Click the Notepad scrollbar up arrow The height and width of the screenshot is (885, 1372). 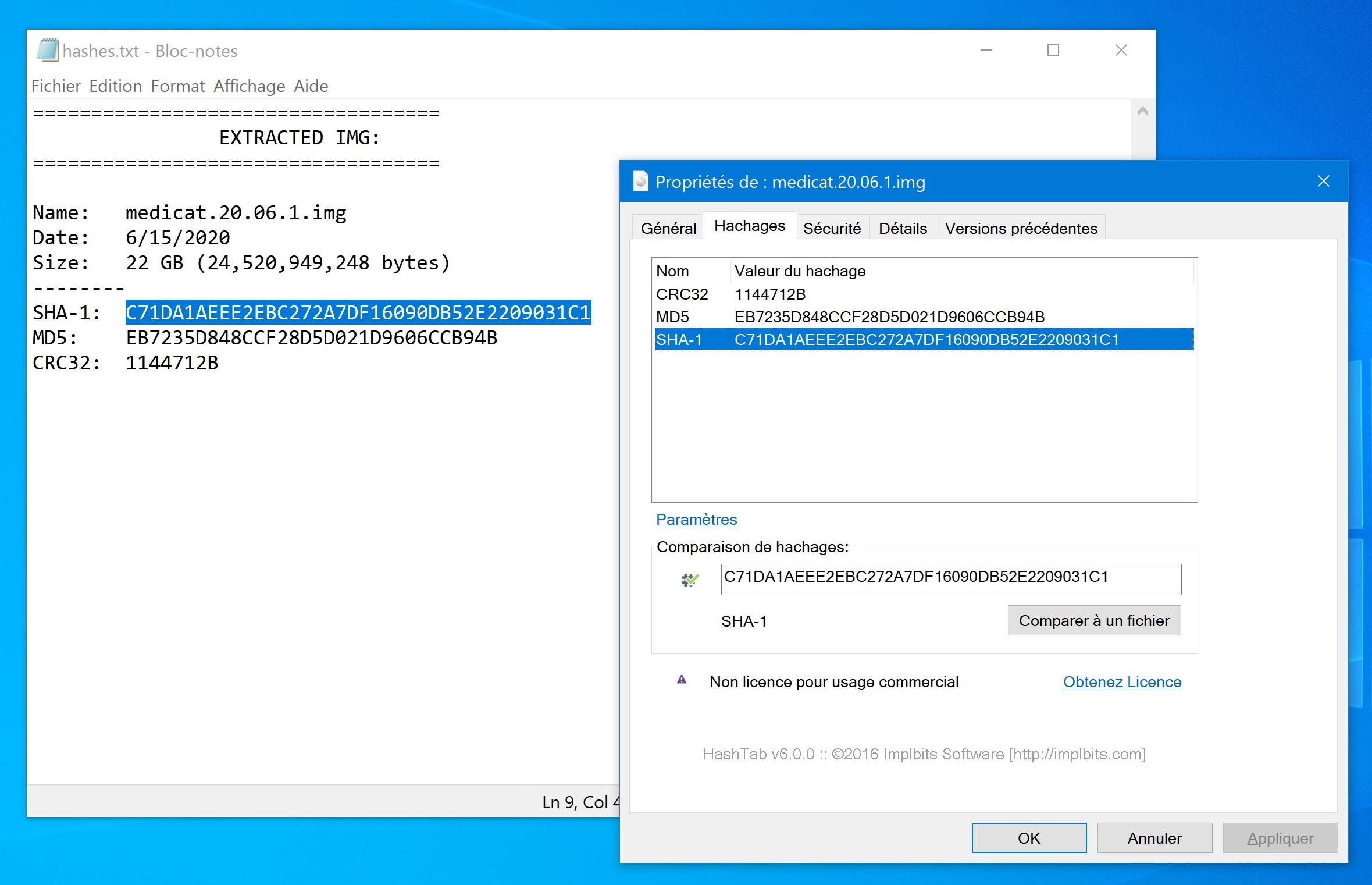point(1142,111)
